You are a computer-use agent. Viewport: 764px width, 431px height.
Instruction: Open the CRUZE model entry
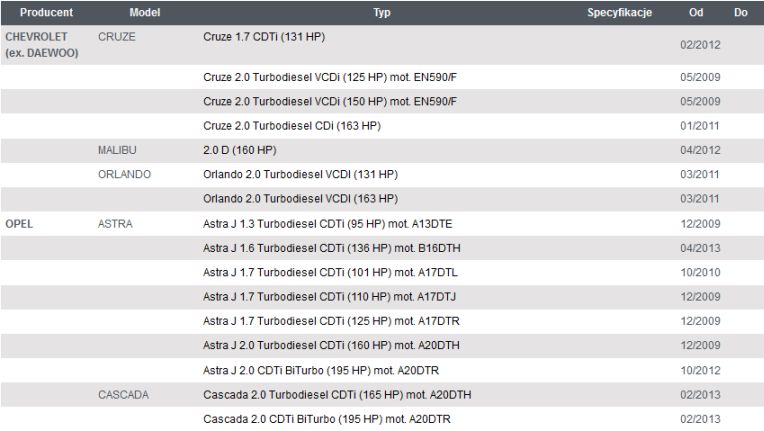(x=117, y=37)
